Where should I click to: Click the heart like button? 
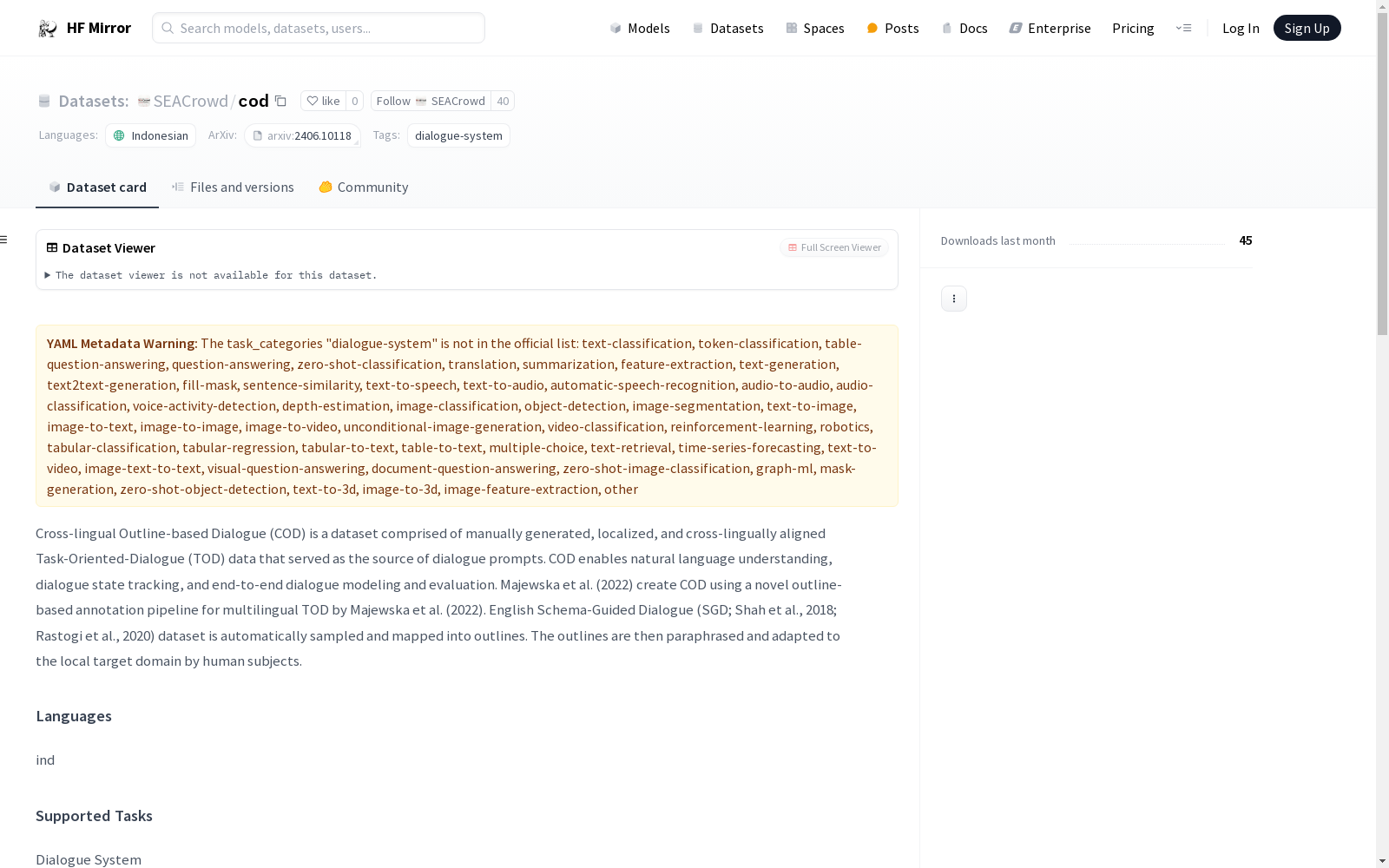pyautogui.click(x=323, y=101)
